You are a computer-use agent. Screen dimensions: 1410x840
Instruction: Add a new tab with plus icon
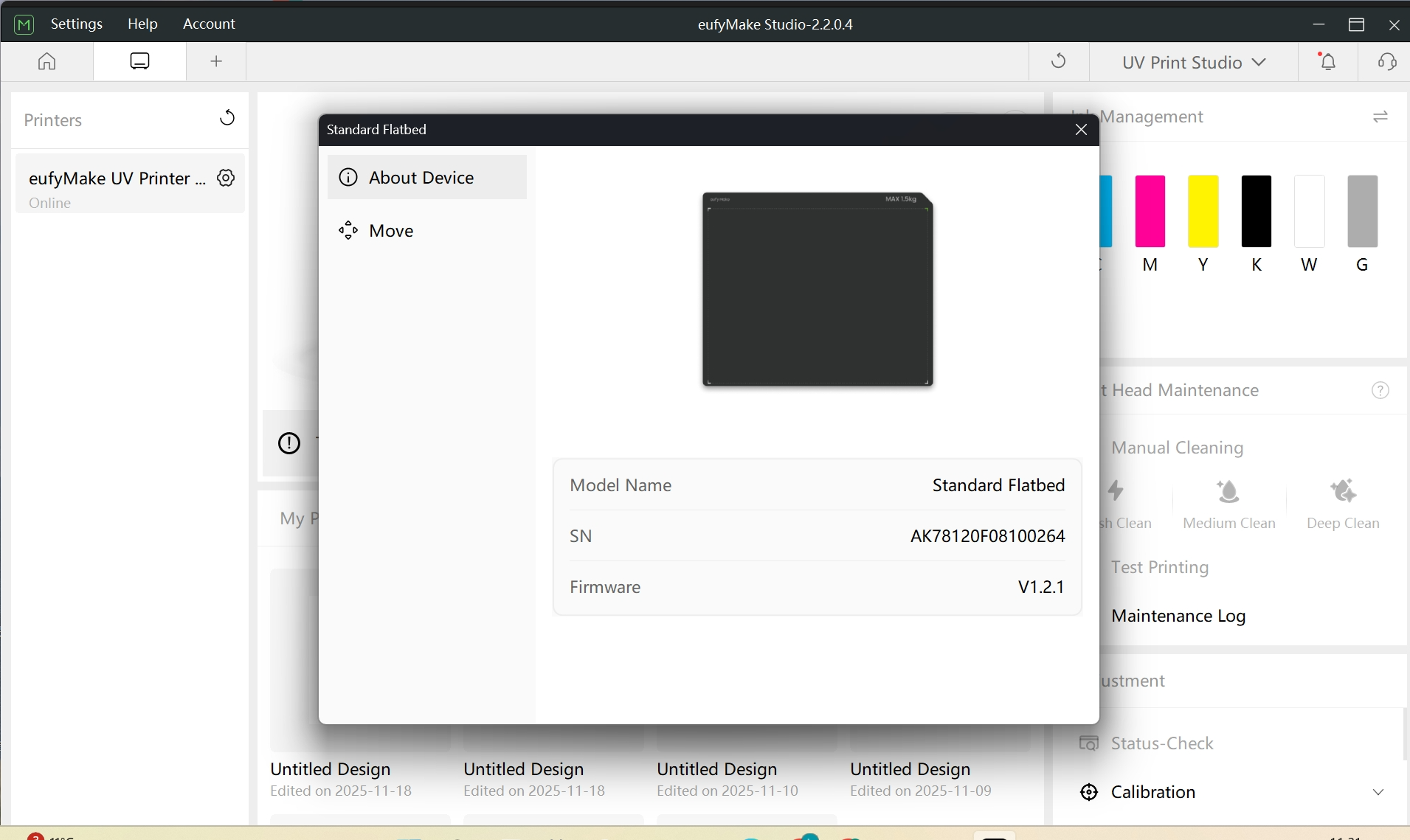(x=216, y=61)
